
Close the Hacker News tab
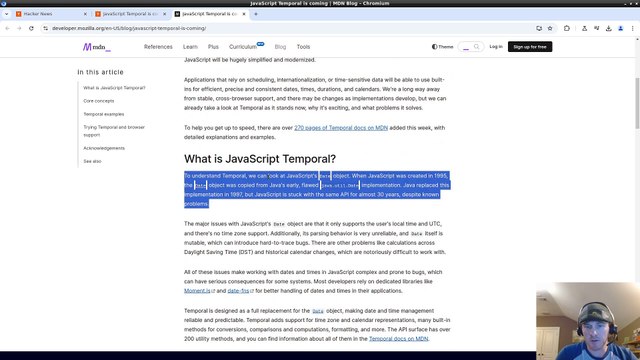click(x=85, y=14)
